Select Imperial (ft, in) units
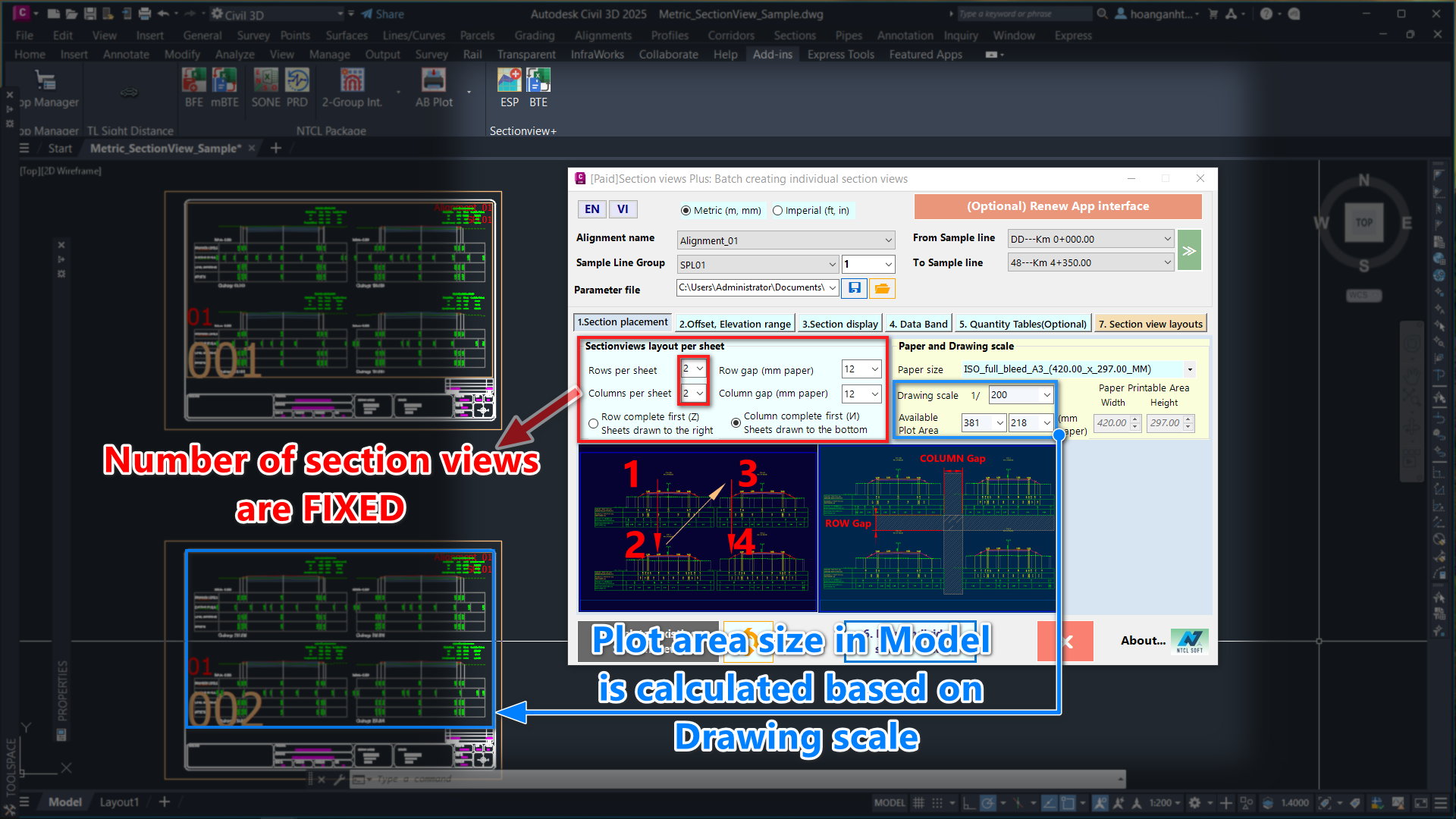The height and width of the screenshot is (819, 1456). click(x=778, y=211)
